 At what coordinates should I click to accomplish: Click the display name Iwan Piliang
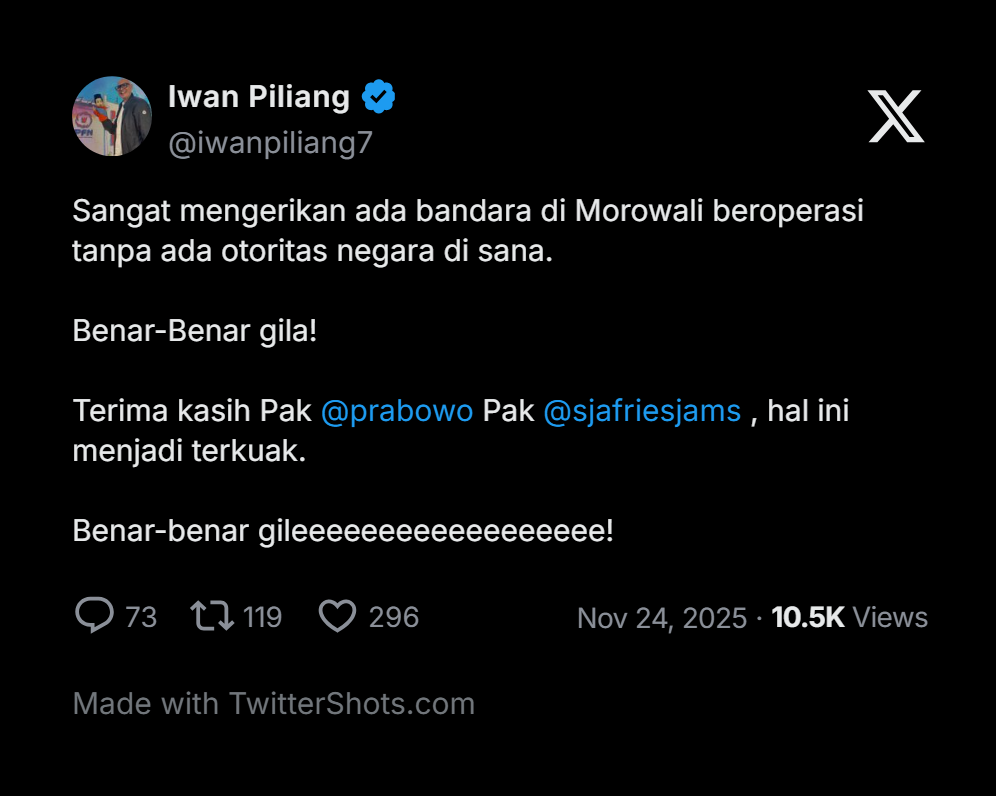258,97
